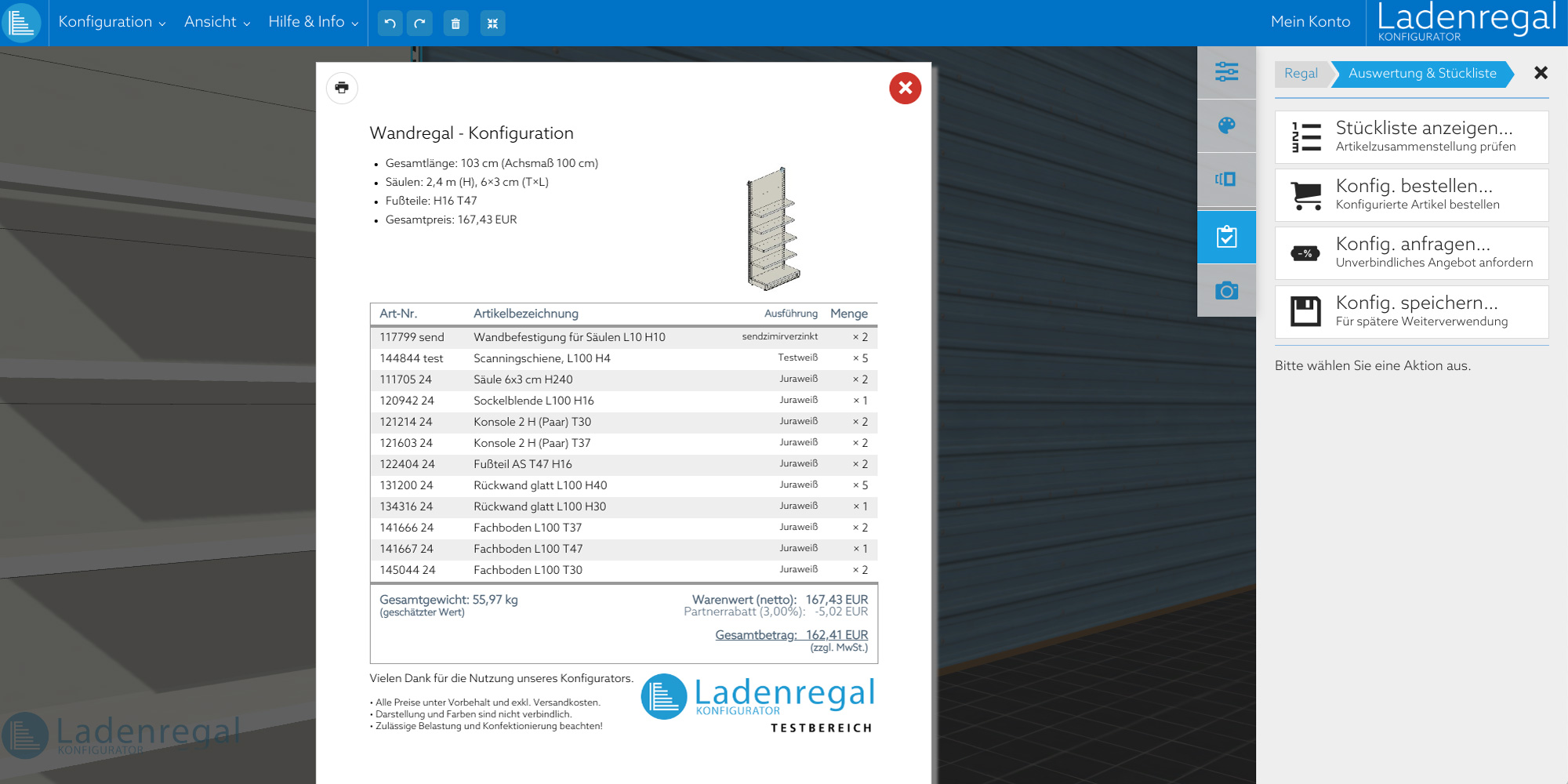Click Konfig. anfragen button
Image resolution: width=1568 pixels, height=784 pixels.
point(1411,253)
